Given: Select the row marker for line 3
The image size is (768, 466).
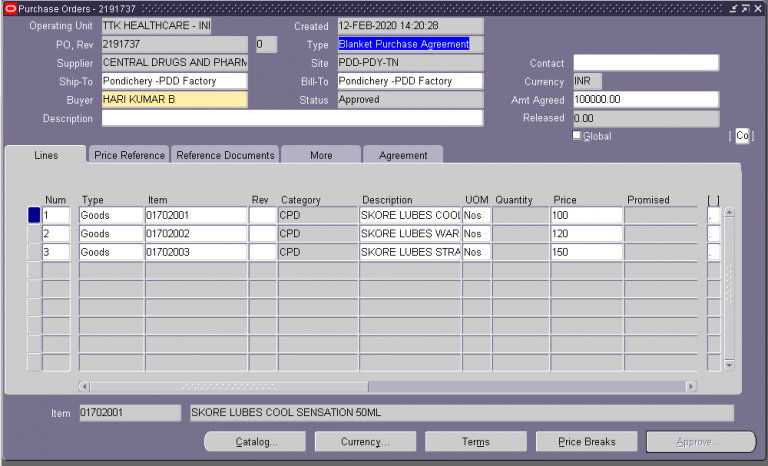Looking at the screenshot, I should pos(34,252).
